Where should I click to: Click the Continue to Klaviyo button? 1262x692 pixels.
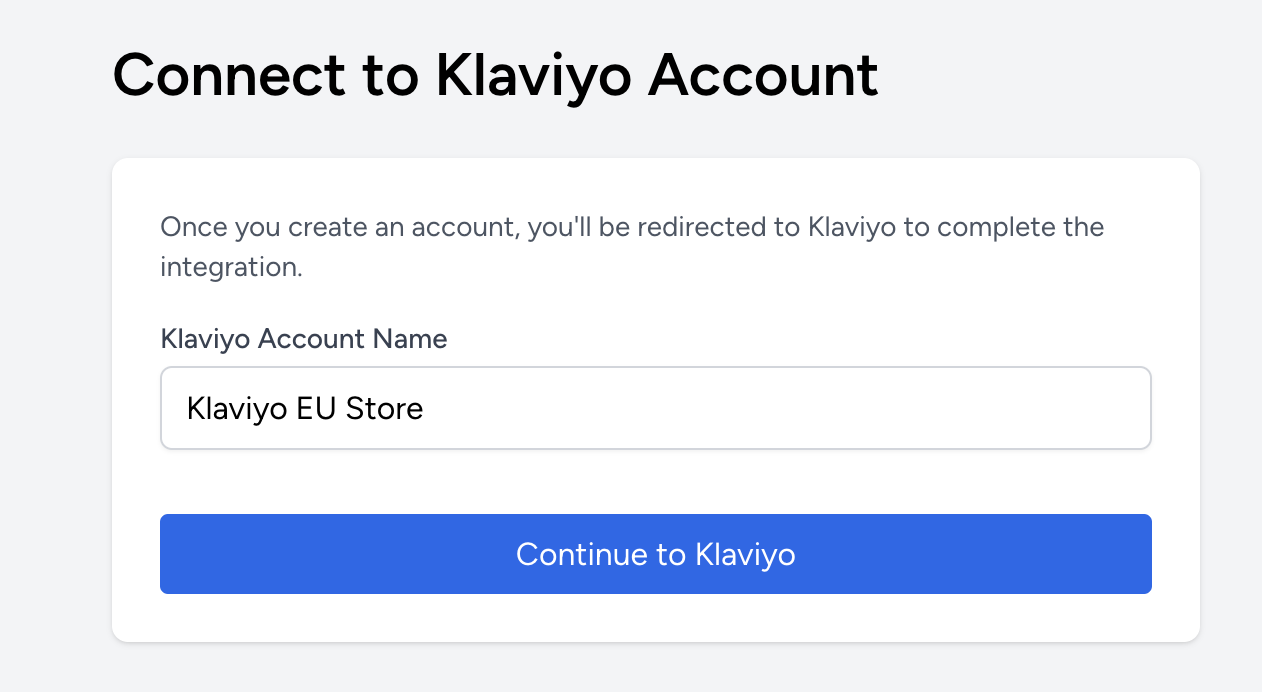click(x=655, y=554)
